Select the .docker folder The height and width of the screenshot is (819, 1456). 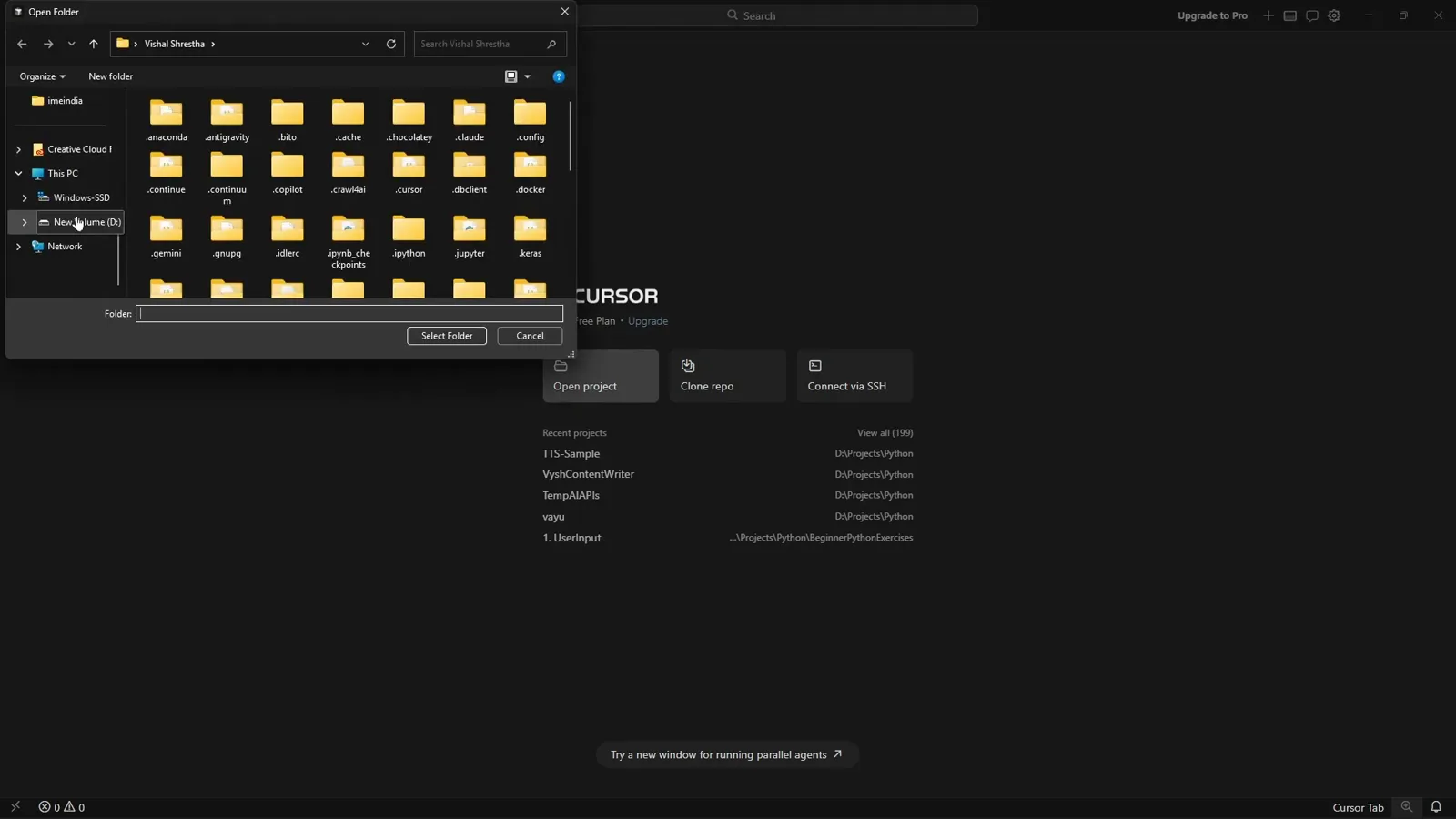(x=531, y=173)
